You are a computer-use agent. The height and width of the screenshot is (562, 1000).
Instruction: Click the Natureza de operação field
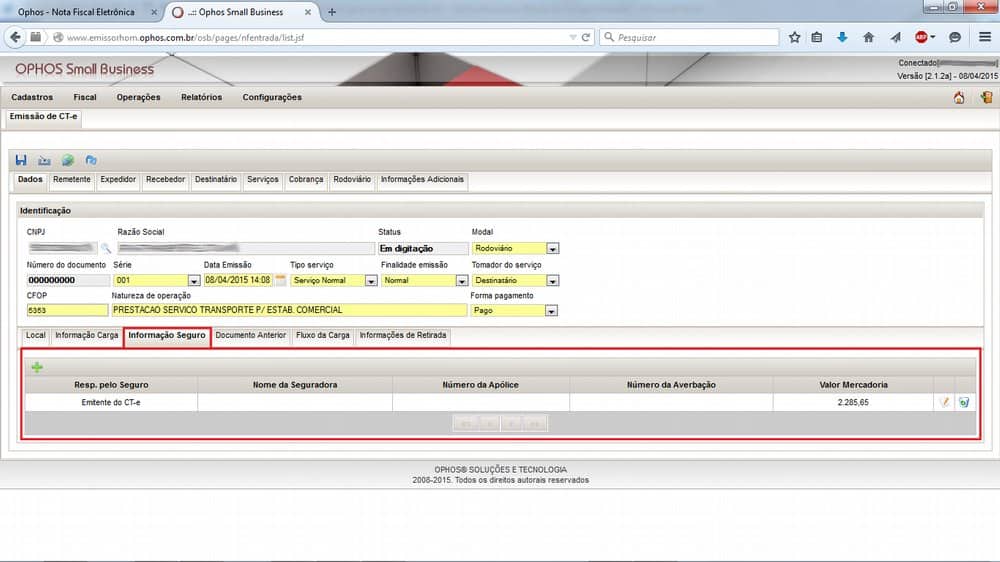(289, 310)
